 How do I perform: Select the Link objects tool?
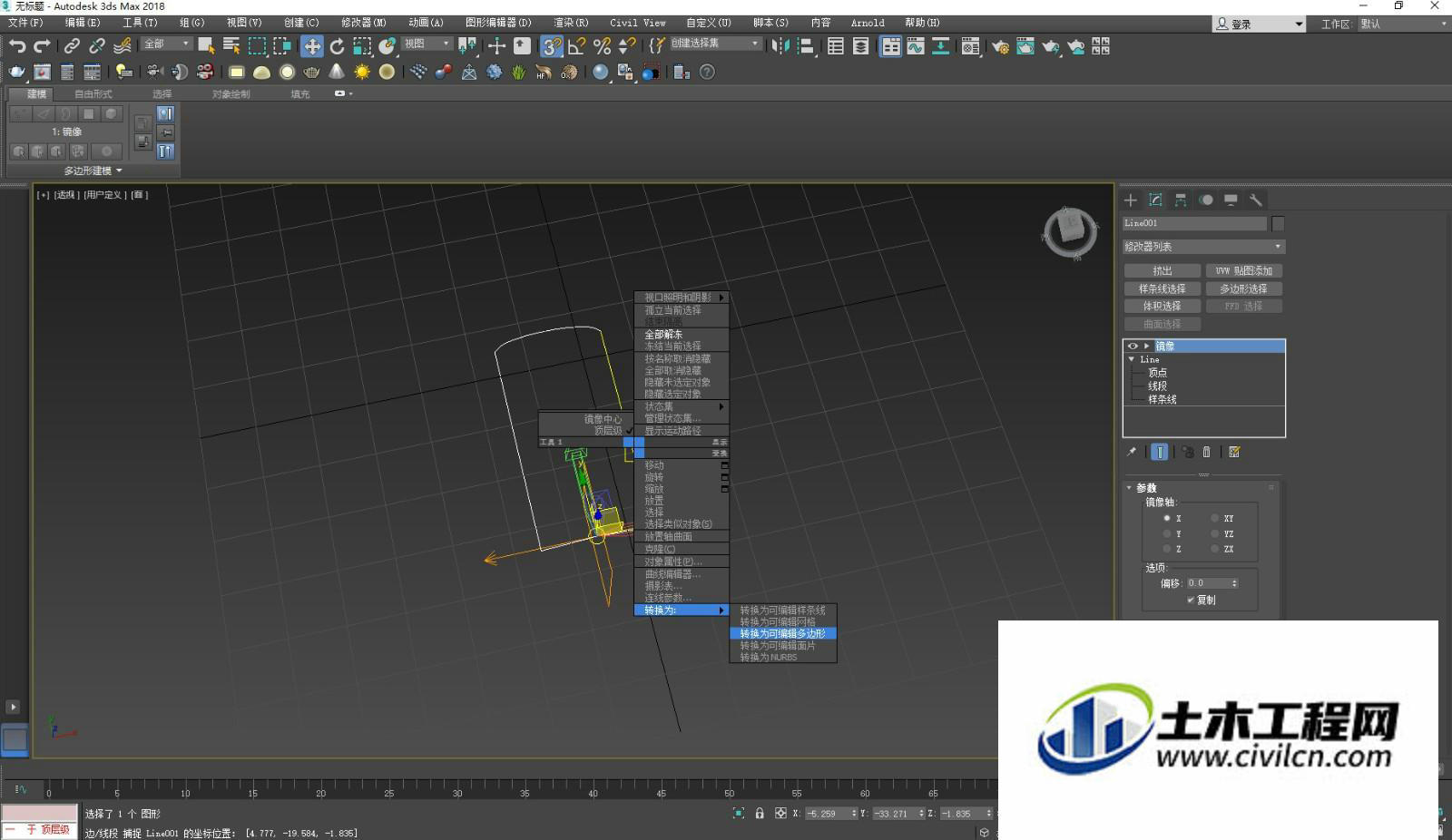[72, 45]
